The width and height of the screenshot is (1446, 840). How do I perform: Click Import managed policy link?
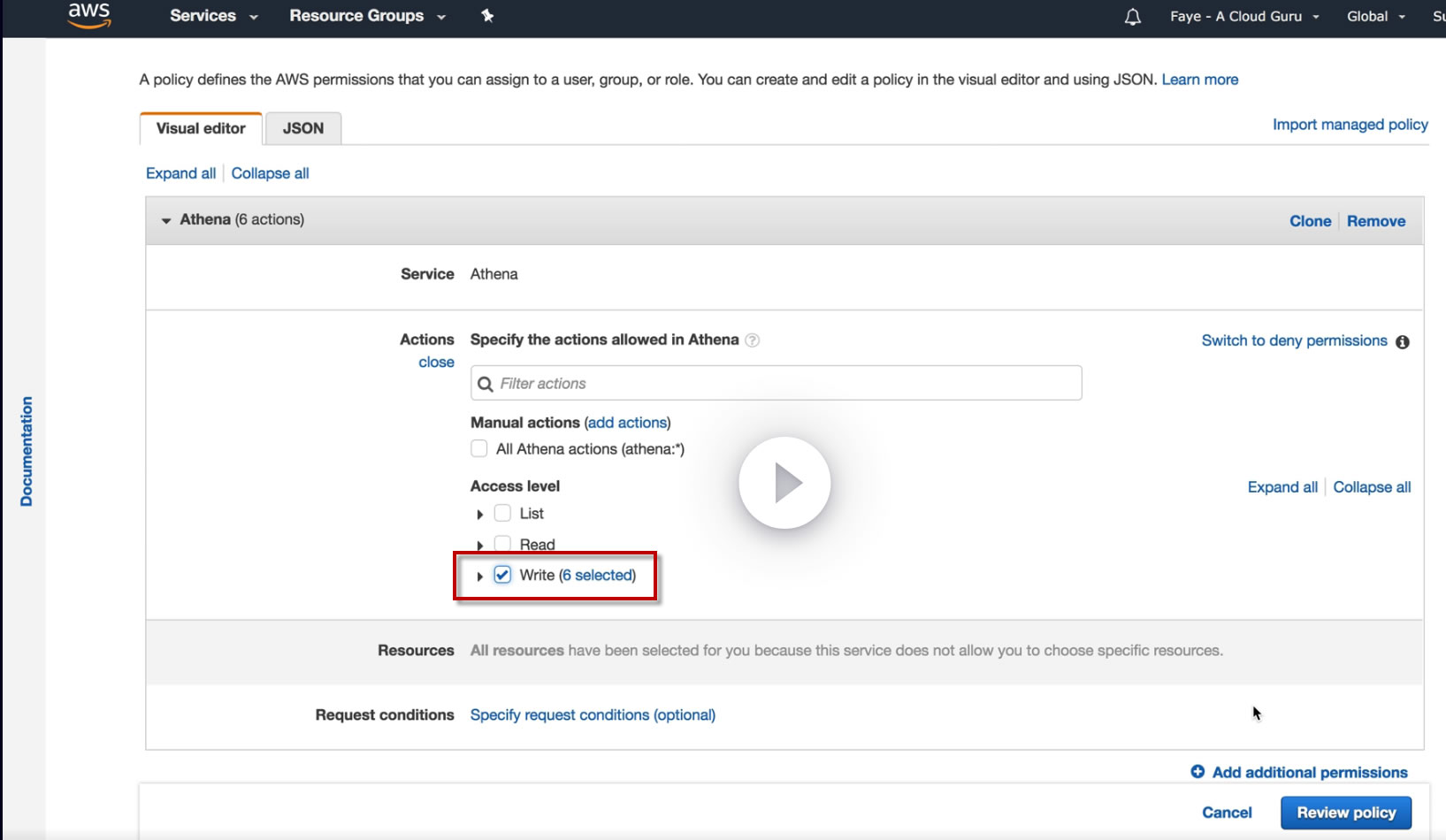1350,125
